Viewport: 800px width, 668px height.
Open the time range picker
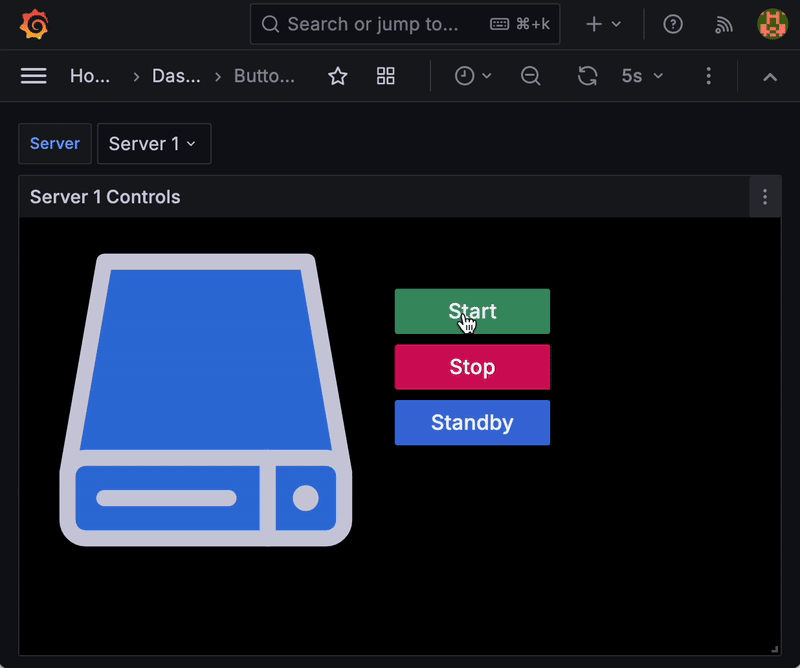[472, 76]
